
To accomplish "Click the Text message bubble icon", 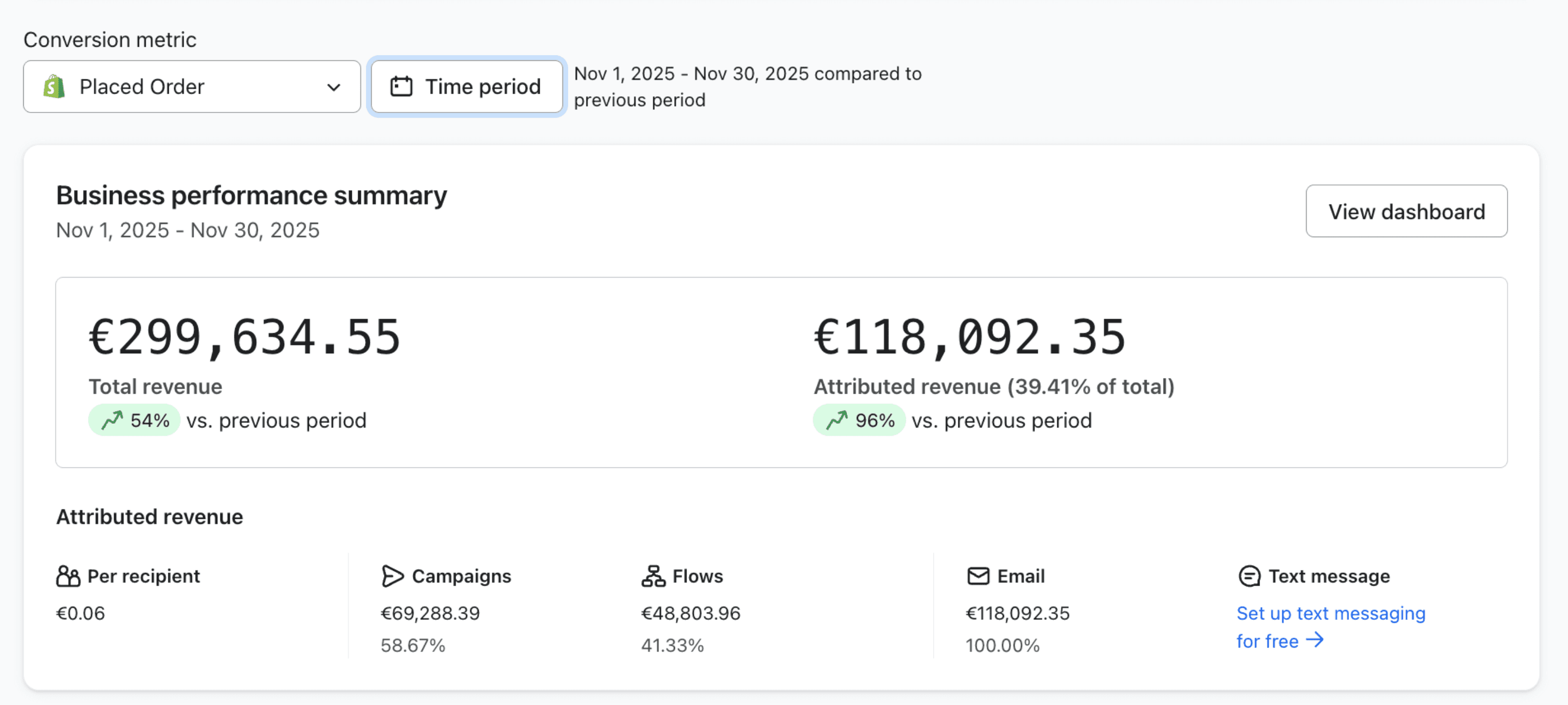I will tap(1249, 576).
